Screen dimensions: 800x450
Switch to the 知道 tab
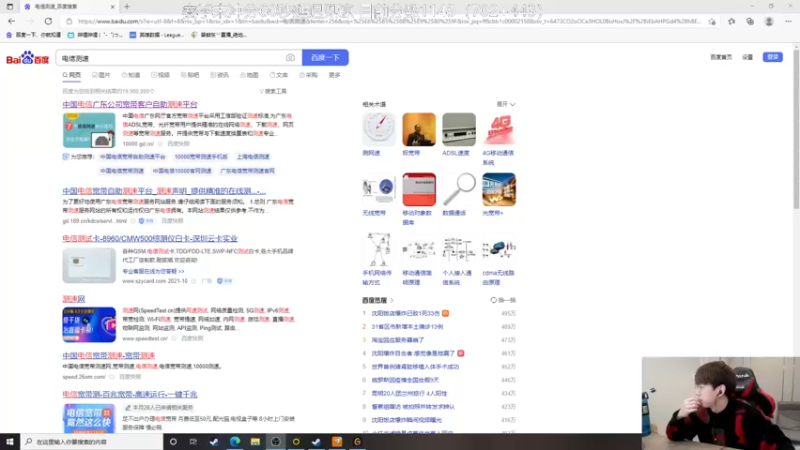click(131, 75)
